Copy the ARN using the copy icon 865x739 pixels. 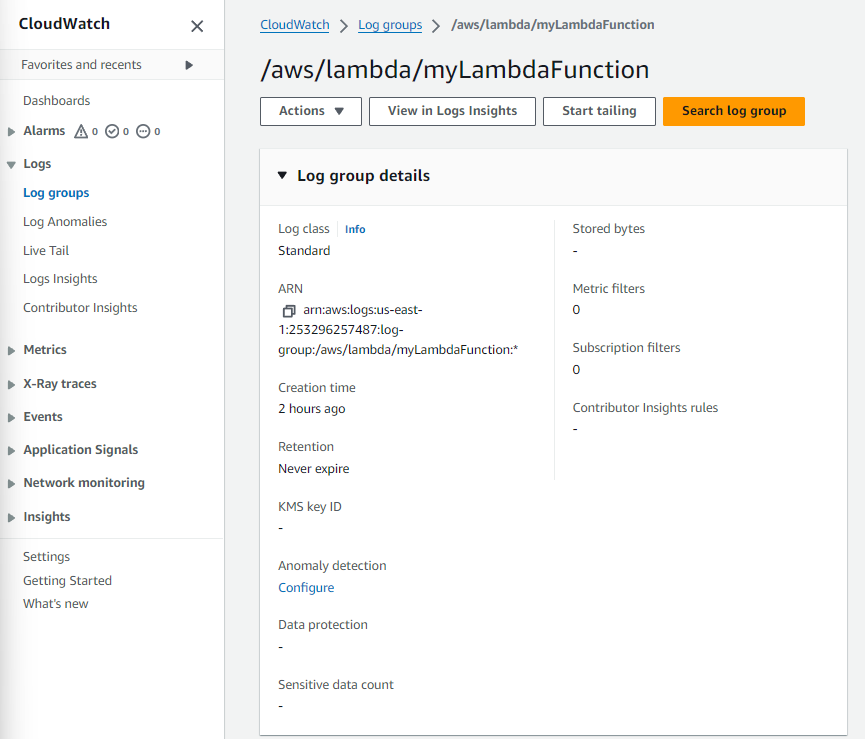point(289,311)
